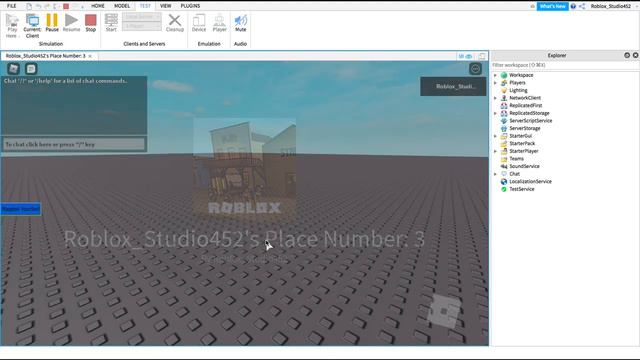Stop the running simulation
The image size is (640, 360).
click(x=91, y=22)
